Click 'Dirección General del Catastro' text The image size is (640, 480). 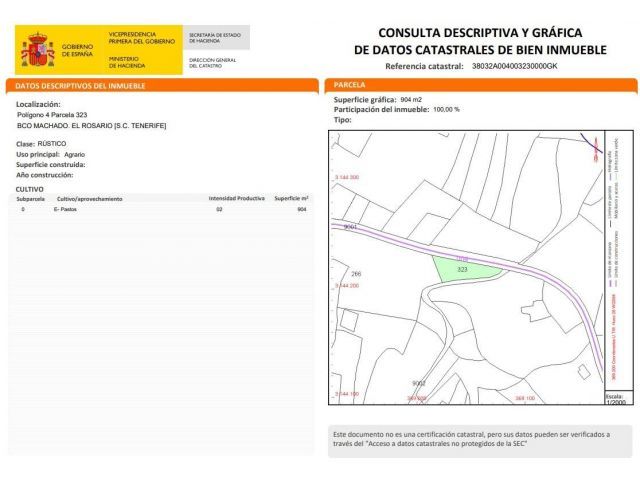pos(212,62)
